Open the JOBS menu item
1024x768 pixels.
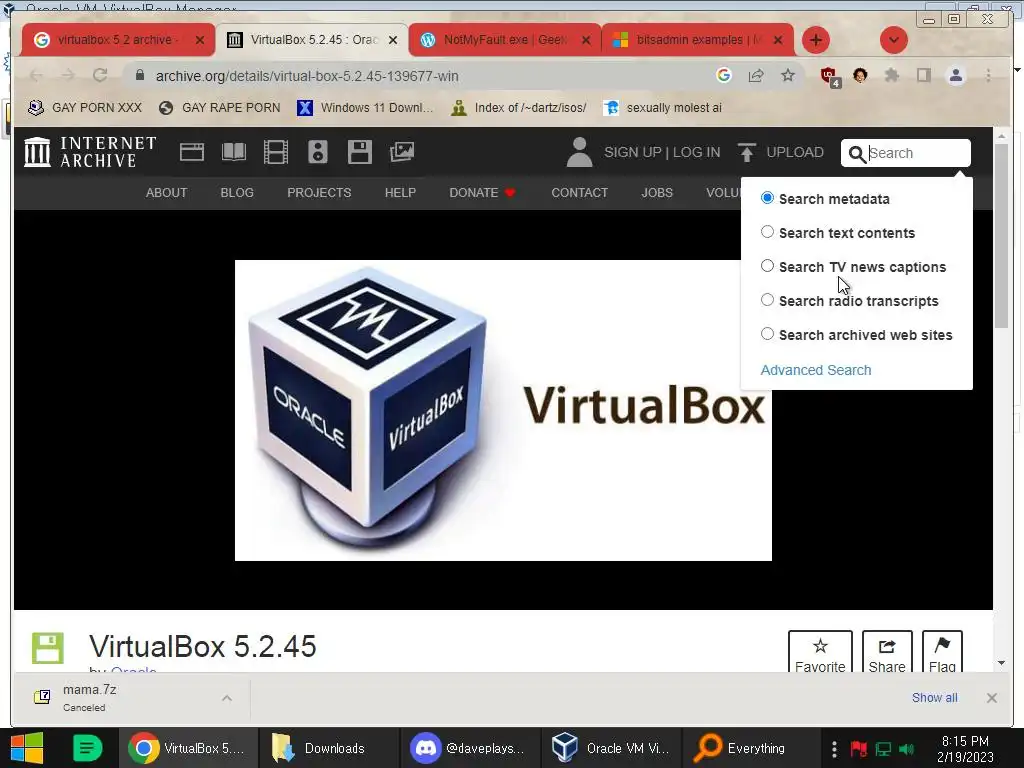[657, 193]
